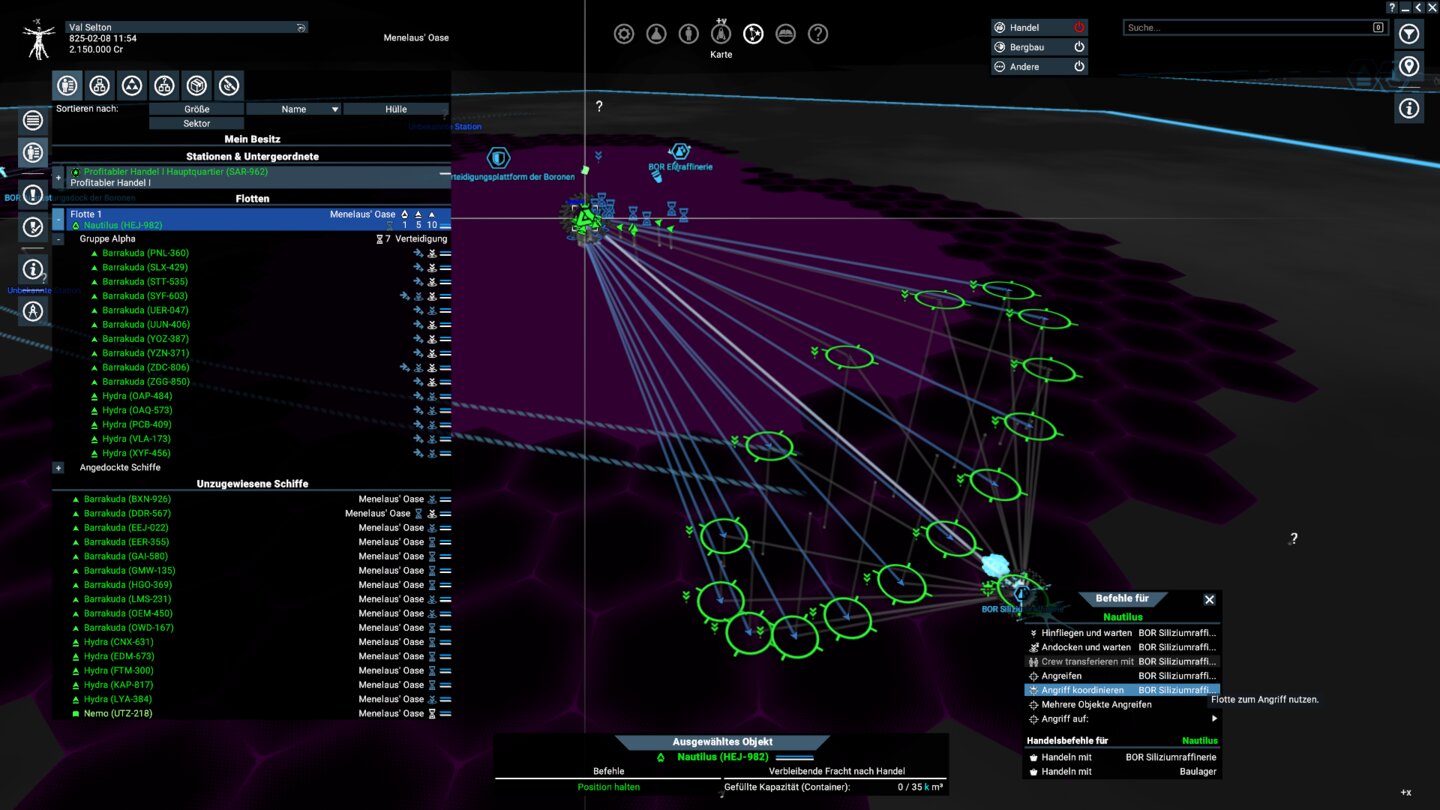
Task: Select 'Angriff koordinieren' order
Action: (x=1122, y=690)
